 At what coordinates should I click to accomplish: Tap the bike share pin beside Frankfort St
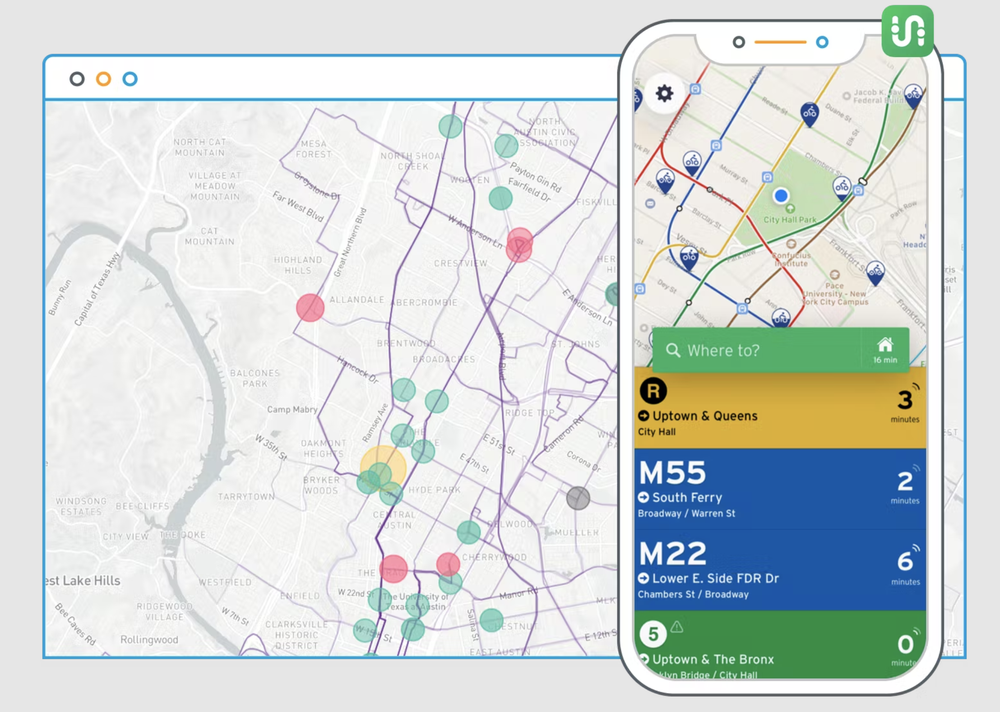876,273
